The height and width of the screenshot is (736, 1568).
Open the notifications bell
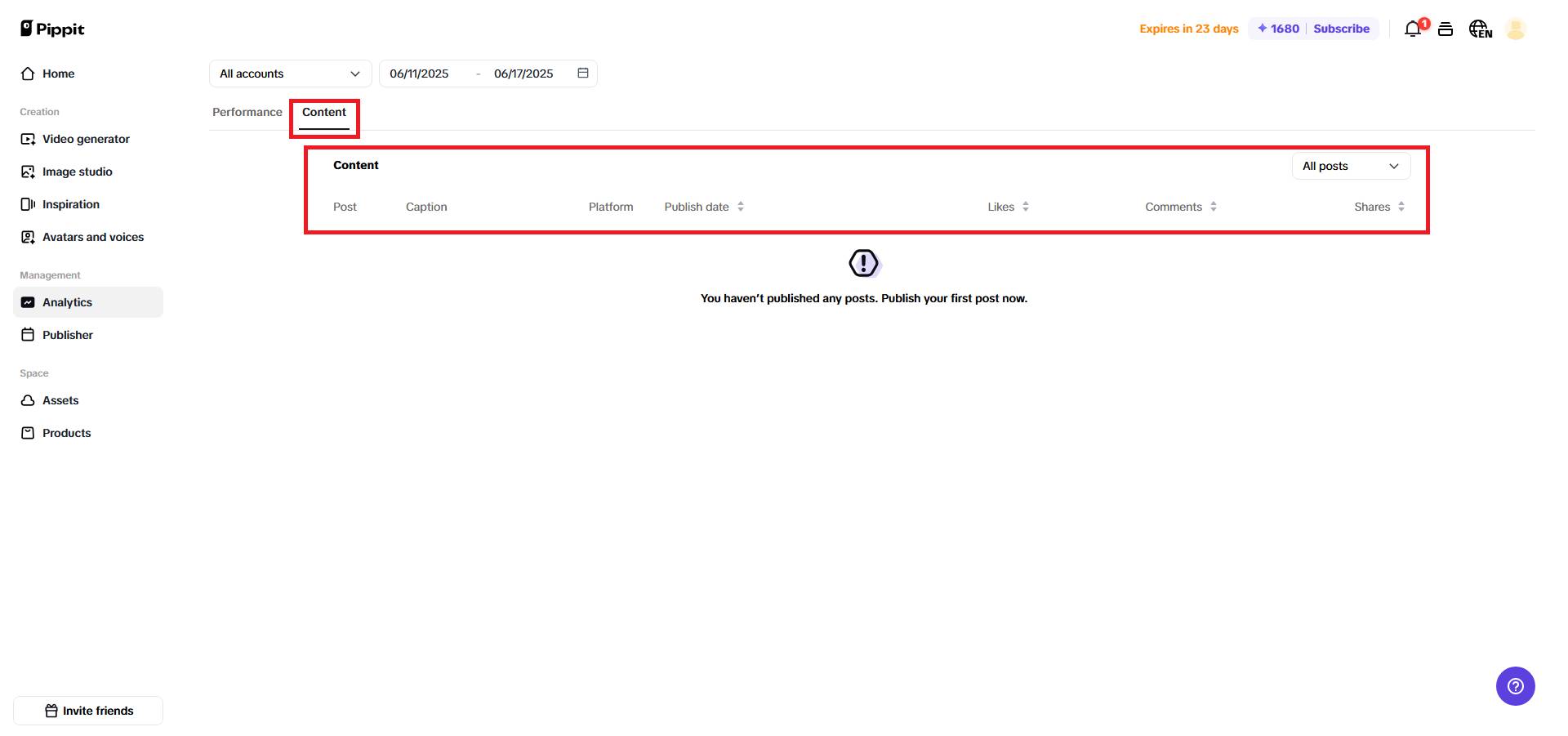pos(1413,29)
